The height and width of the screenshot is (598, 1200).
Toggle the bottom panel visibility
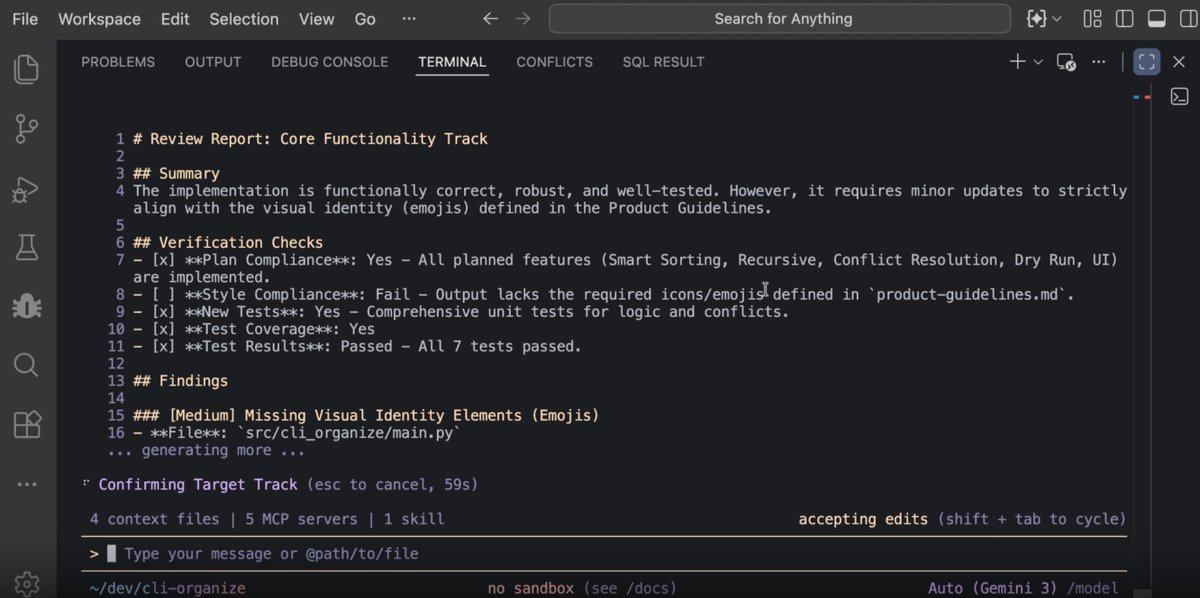(x=1156, y=19)
